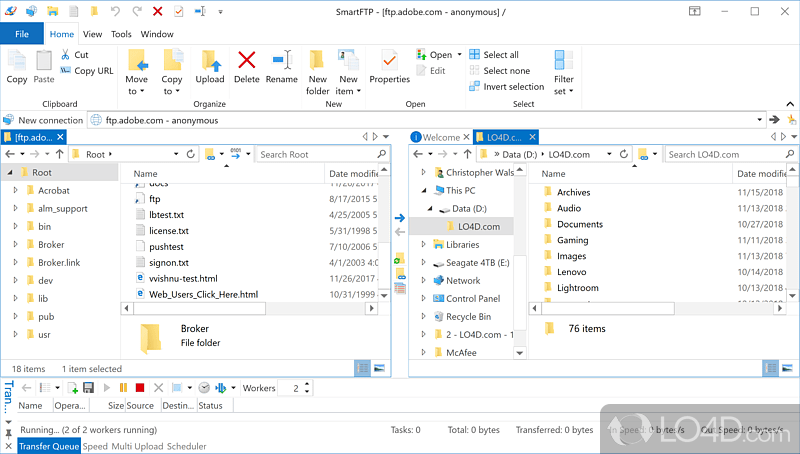Viewport: 800px width, 454px height.
Task: Click the connect go arrow beside address bar
Action: pos(774,119)
